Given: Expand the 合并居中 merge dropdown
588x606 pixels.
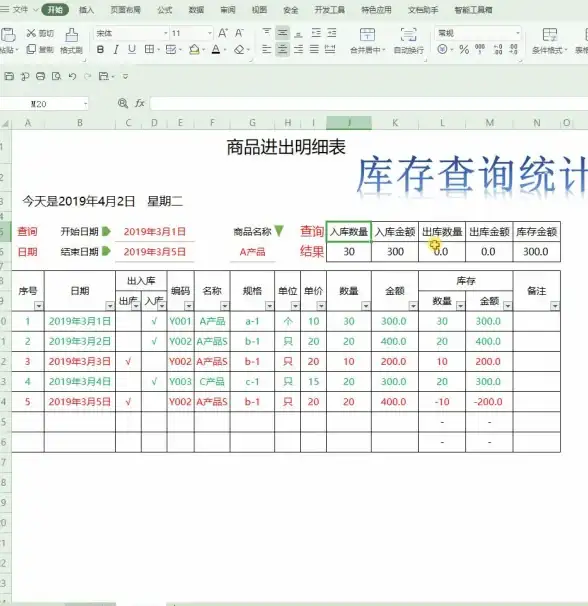Looking at the screenshot, I should tap(383, 50).
